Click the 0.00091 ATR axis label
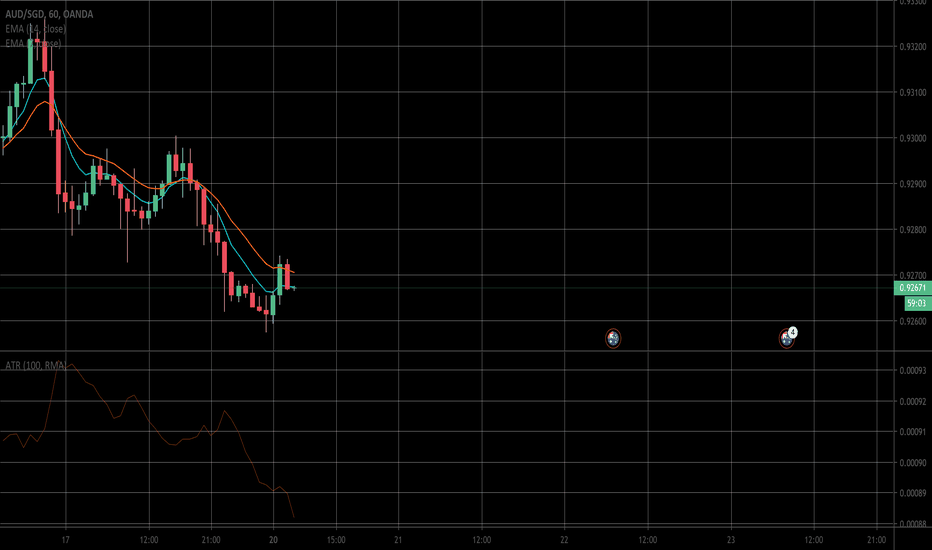932x550 pixels. [912, 432]
